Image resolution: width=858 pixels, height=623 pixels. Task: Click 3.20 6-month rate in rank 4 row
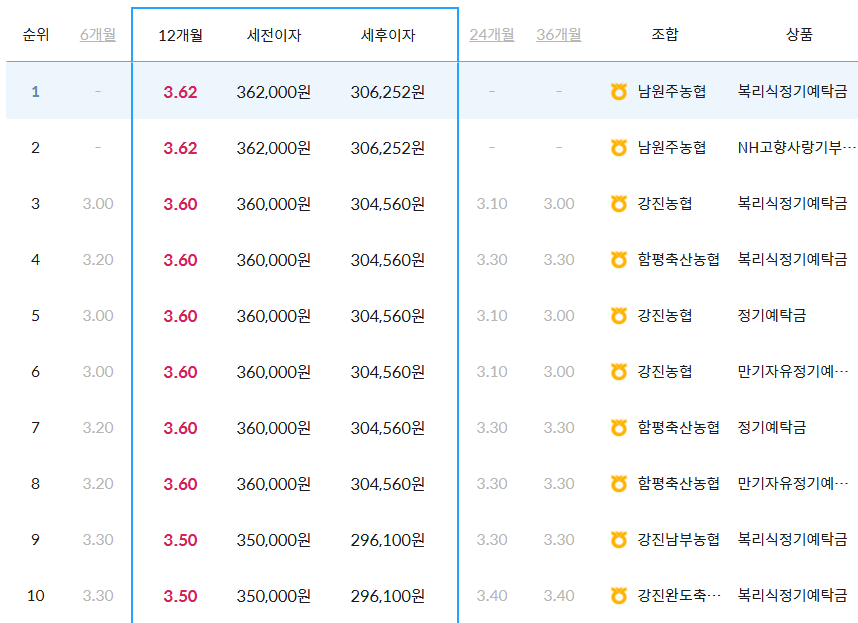(x=98, y=259)
